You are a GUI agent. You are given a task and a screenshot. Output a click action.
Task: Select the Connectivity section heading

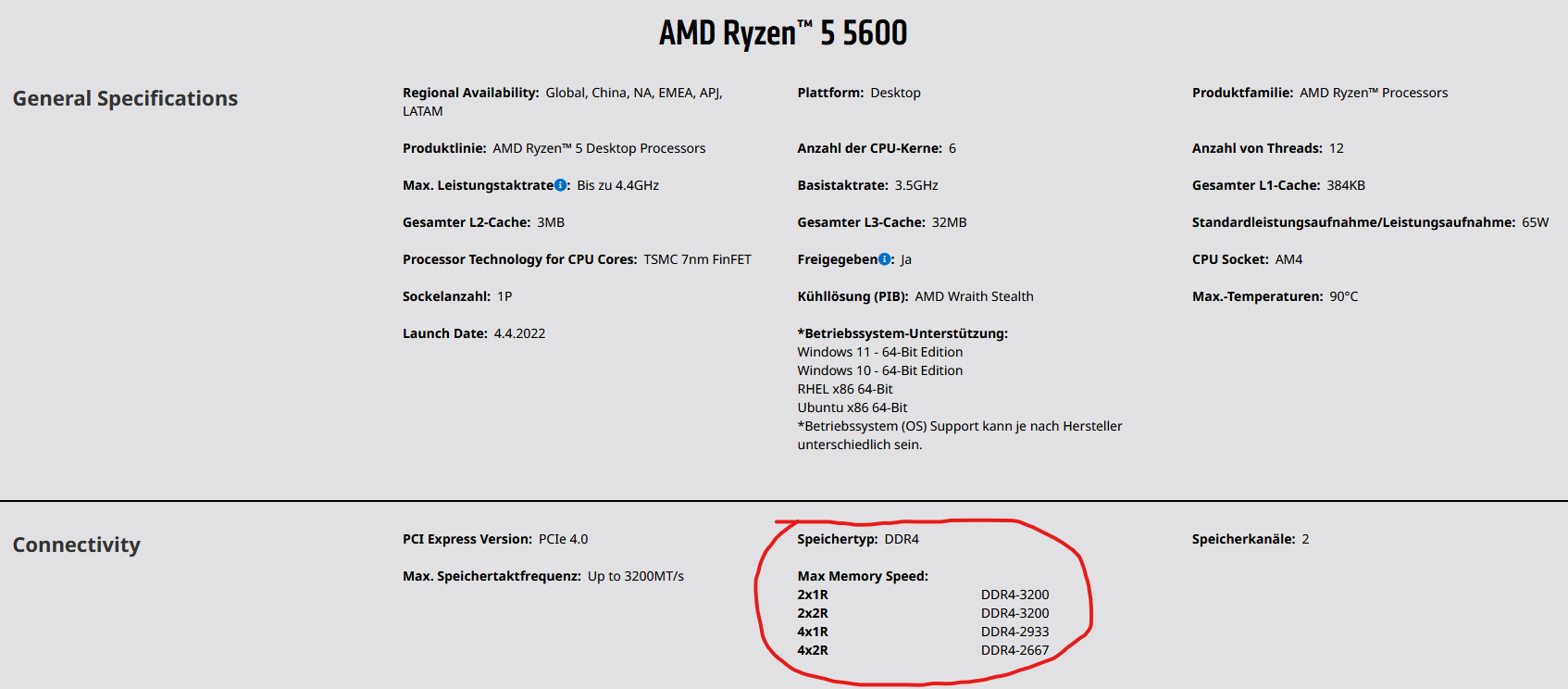(76, 545)
